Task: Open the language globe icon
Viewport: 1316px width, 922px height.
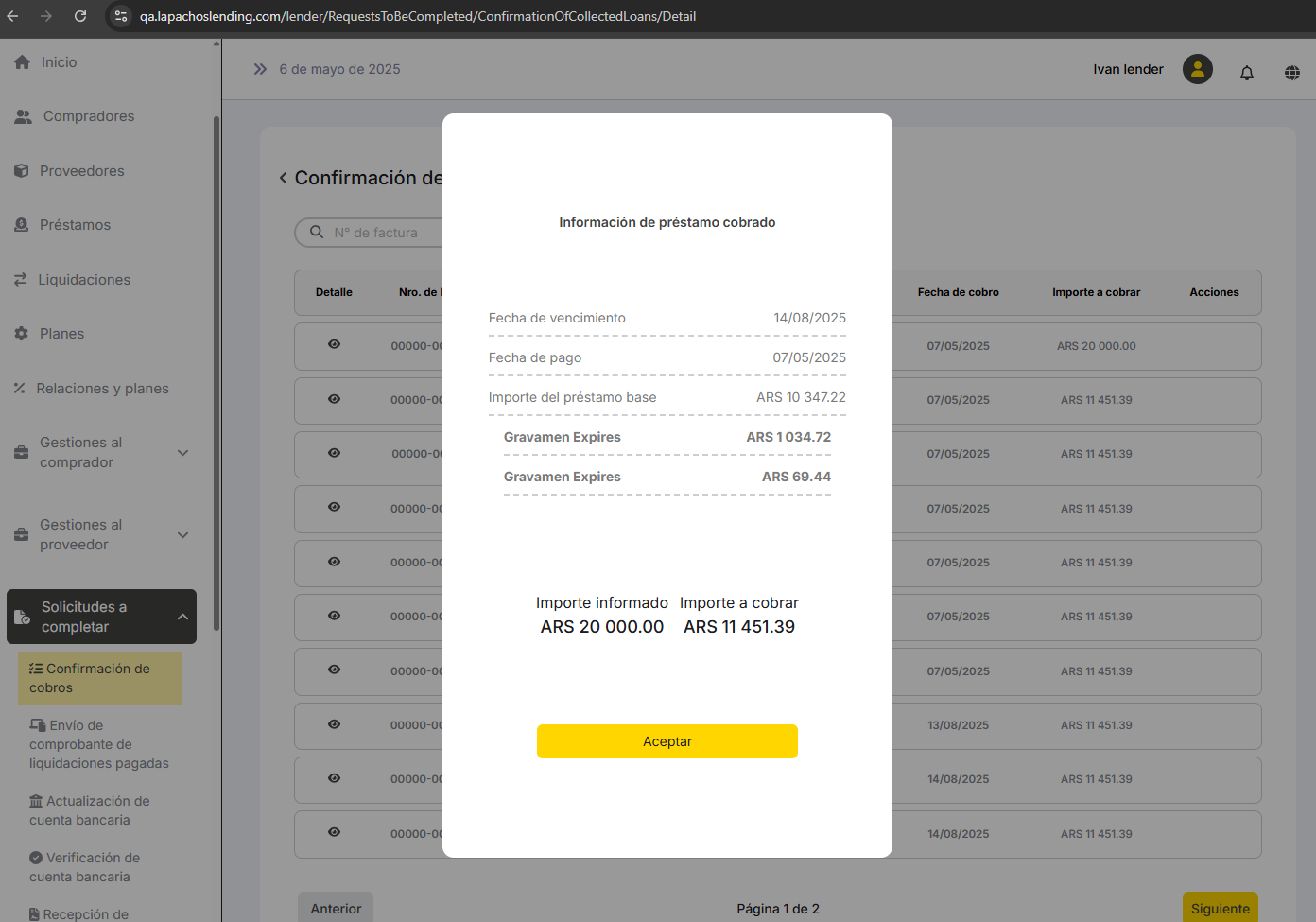Action: [1292, 73]
